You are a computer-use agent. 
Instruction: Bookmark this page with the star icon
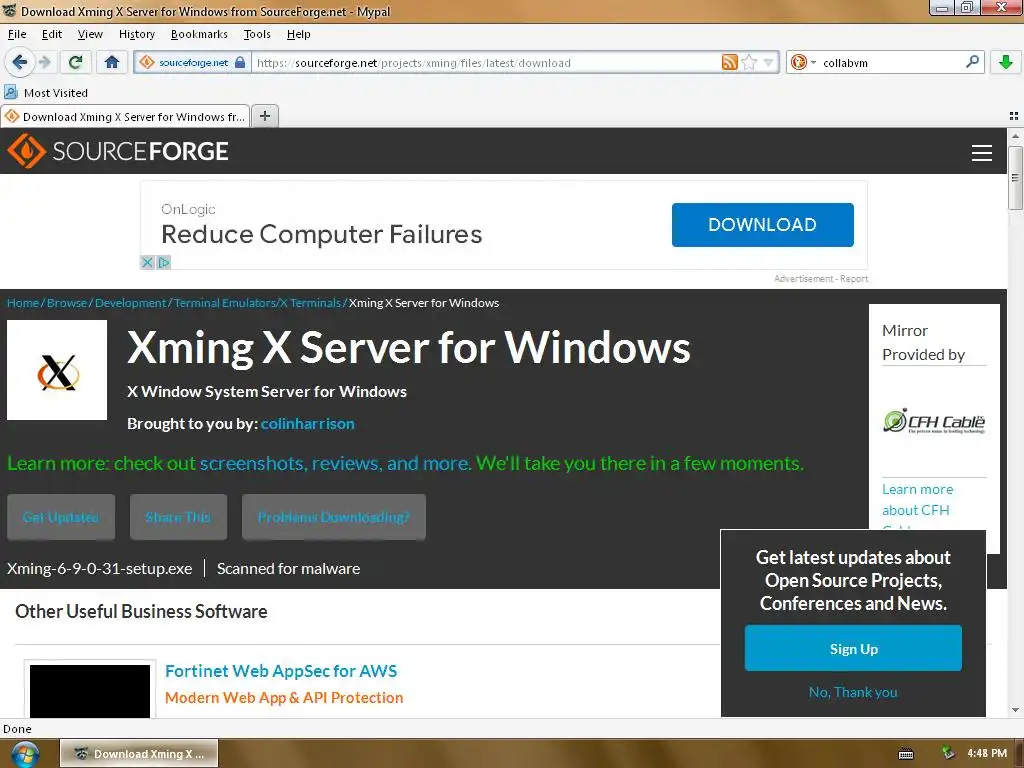749,63
